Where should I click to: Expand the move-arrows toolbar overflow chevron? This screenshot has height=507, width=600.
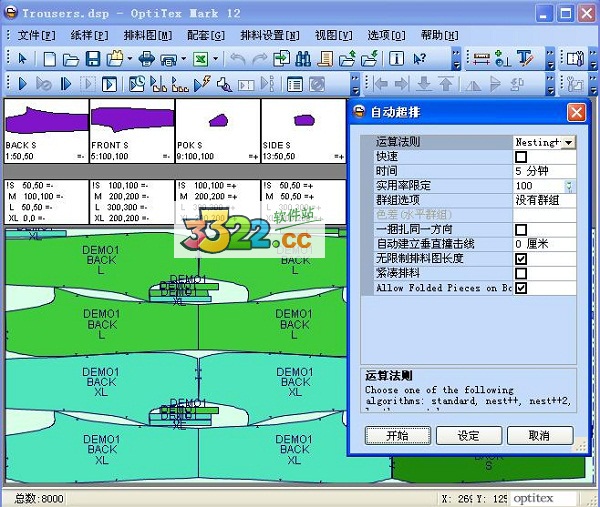[550, 84]
